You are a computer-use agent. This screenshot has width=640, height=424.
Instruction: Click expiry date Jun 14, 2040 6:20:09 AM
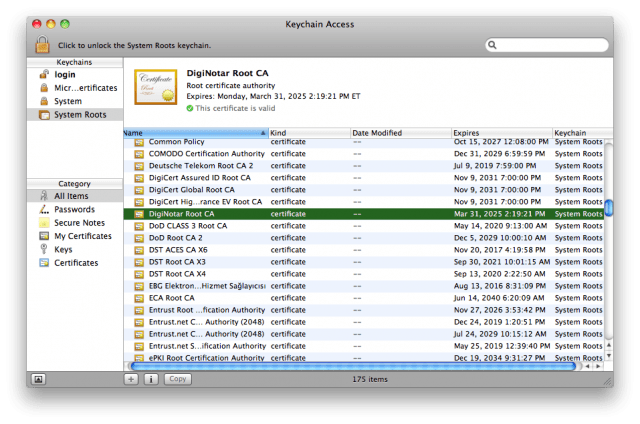point(499,298)
